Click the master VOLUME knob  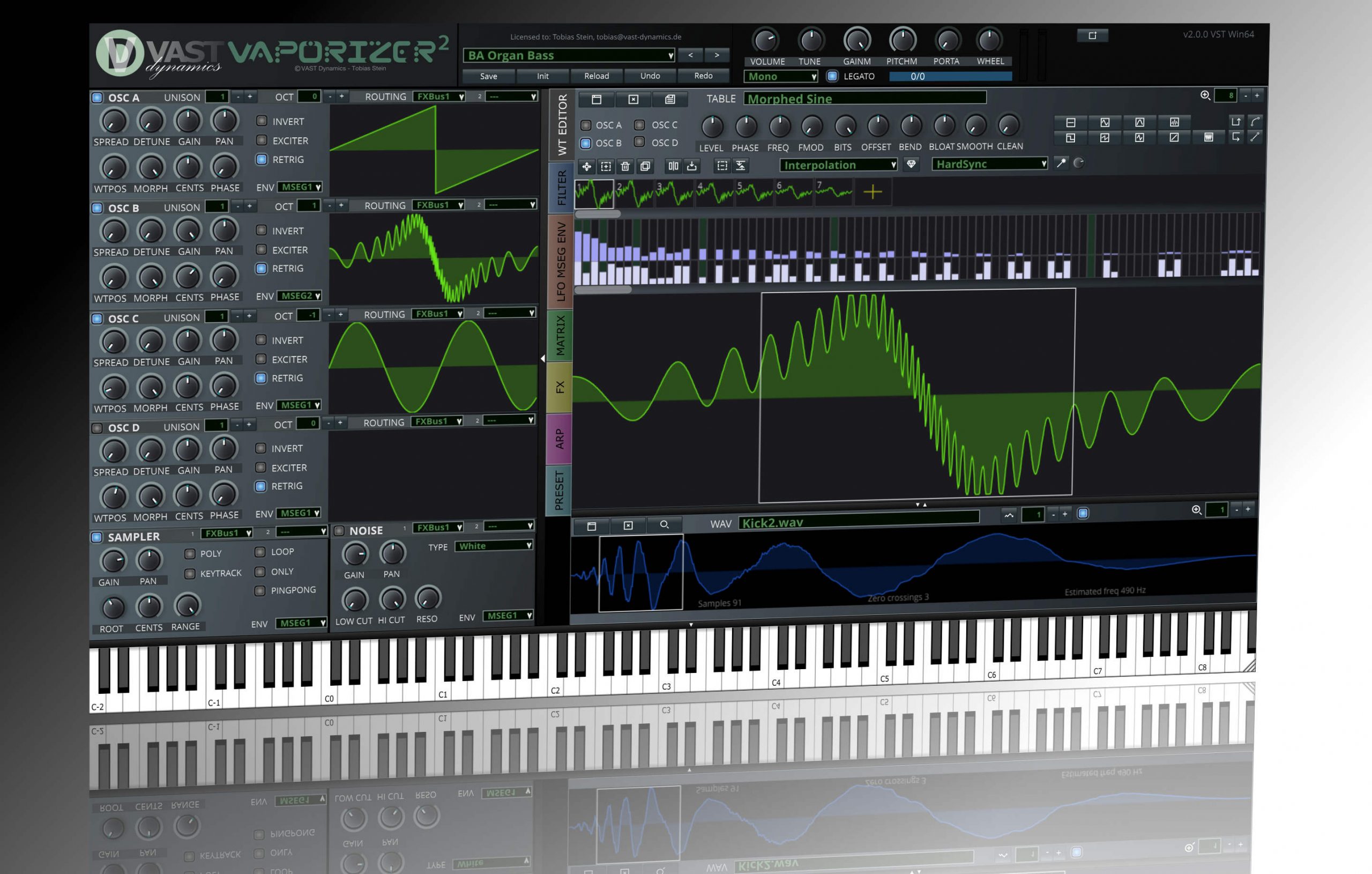pyautogui.click(x=765, y=40)
